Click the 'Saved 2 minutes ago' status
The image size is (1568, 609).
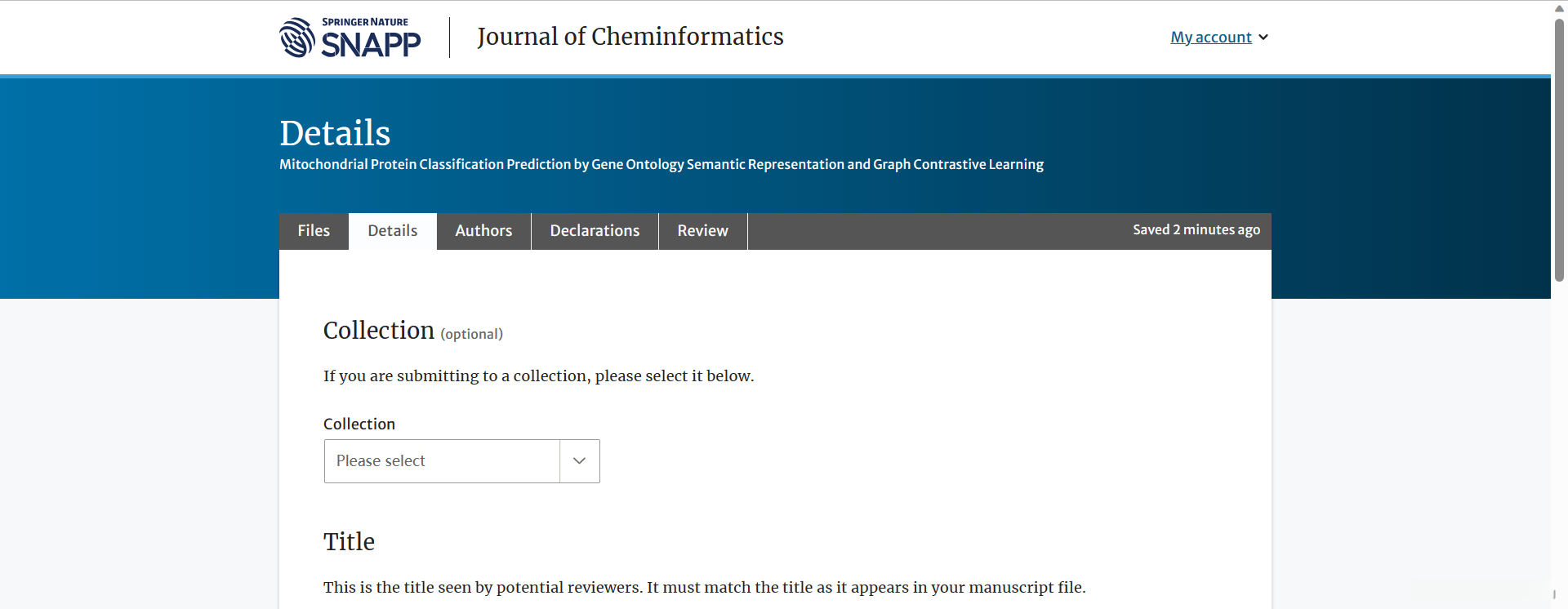1196,230
